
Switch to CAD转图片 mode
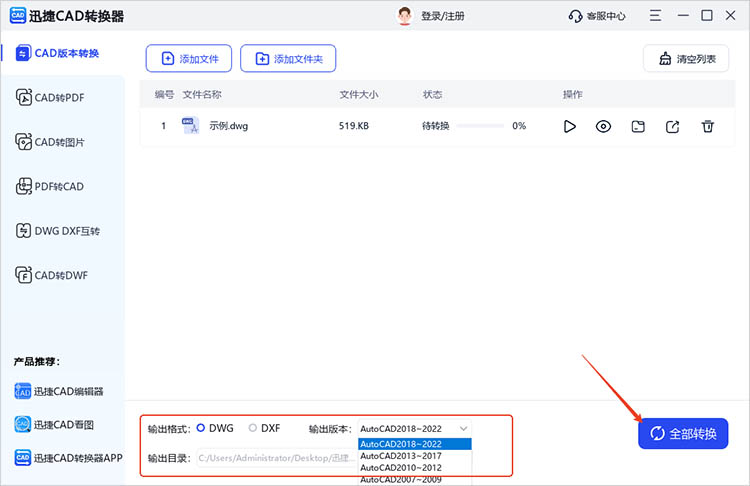[50, 142]
